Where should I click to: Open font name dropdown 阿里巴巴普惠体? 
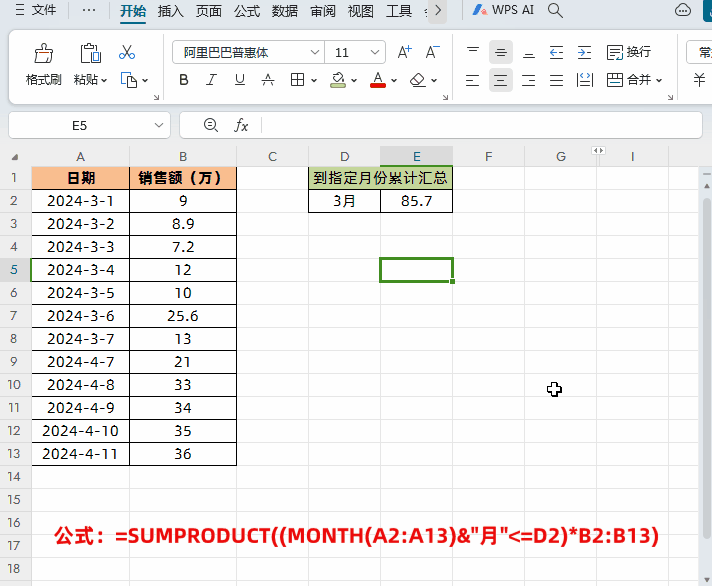pyautogui.click(x=315, y=52)
